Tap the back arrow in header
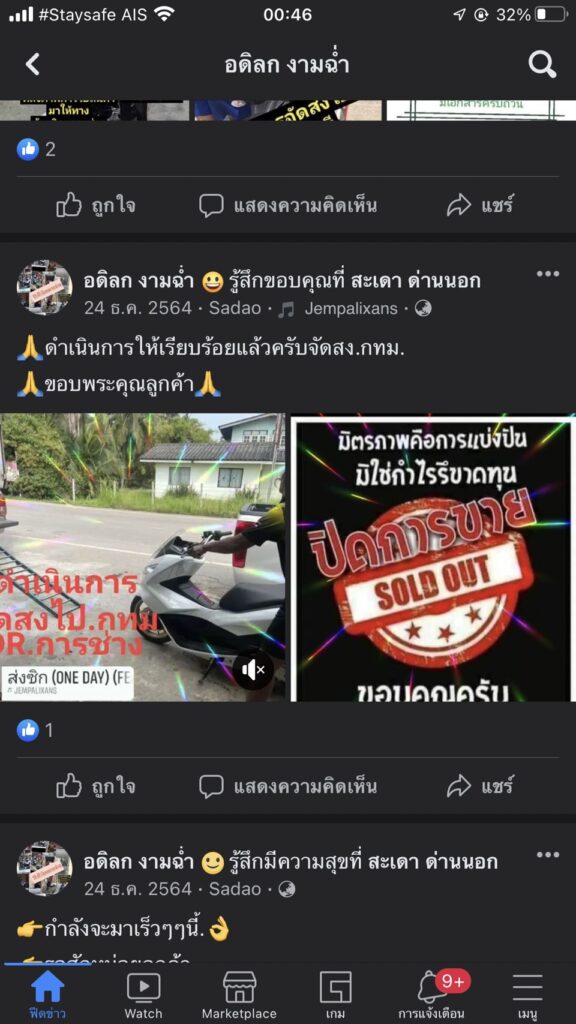 33,65
